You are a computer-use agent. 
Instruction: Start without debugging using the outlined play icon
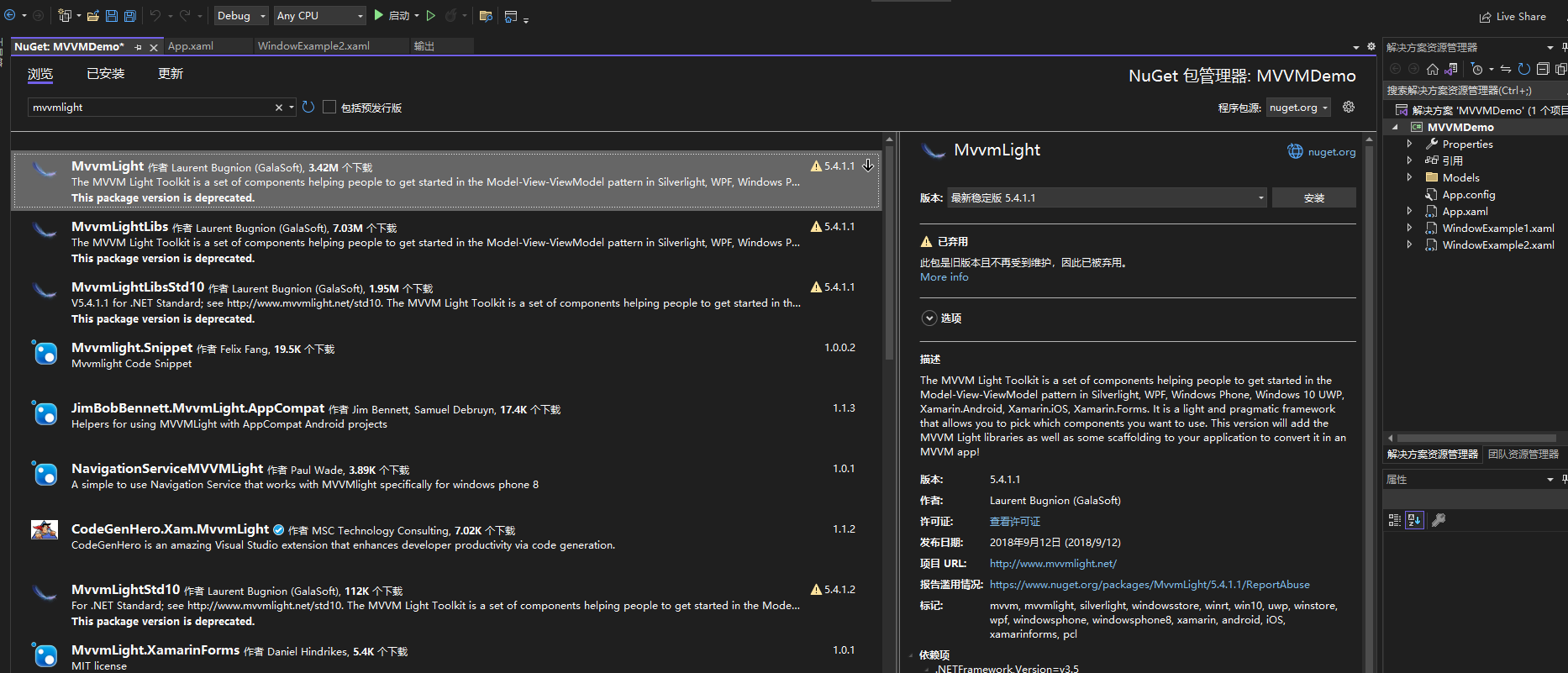(x=431, y=15)
